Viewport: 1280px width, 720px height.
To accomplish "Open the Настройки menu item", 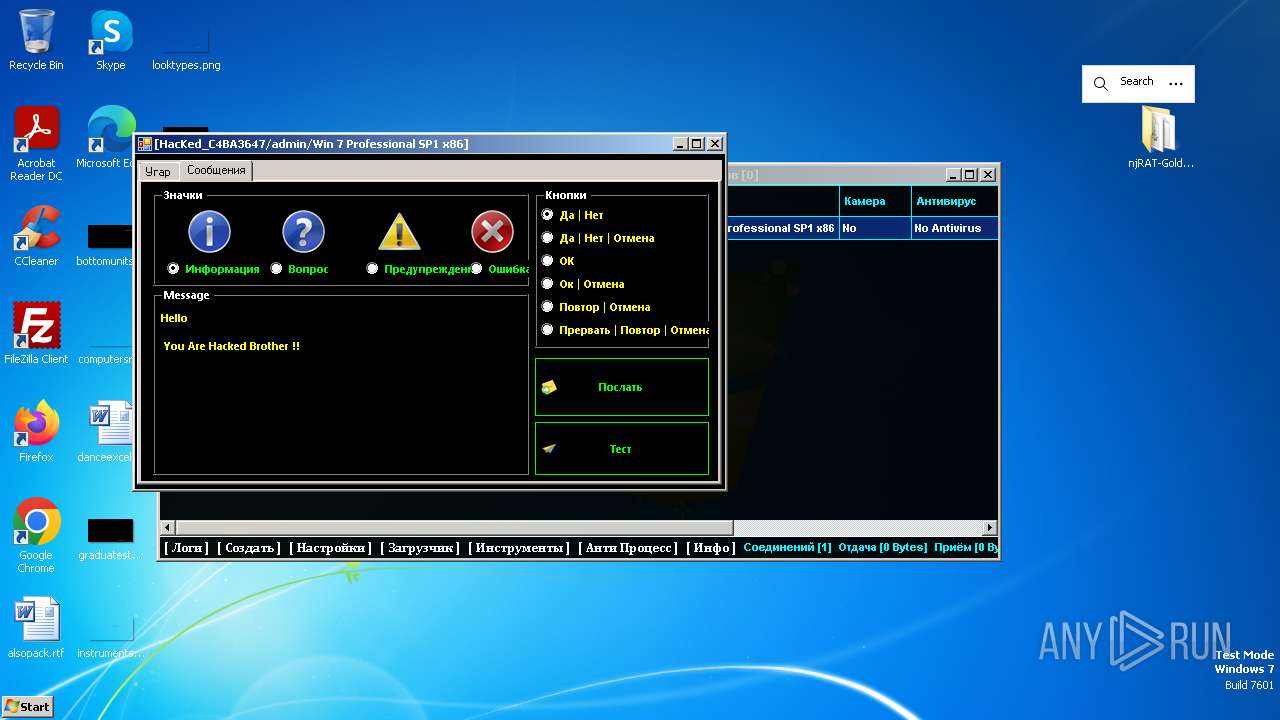I will point(330,548).
